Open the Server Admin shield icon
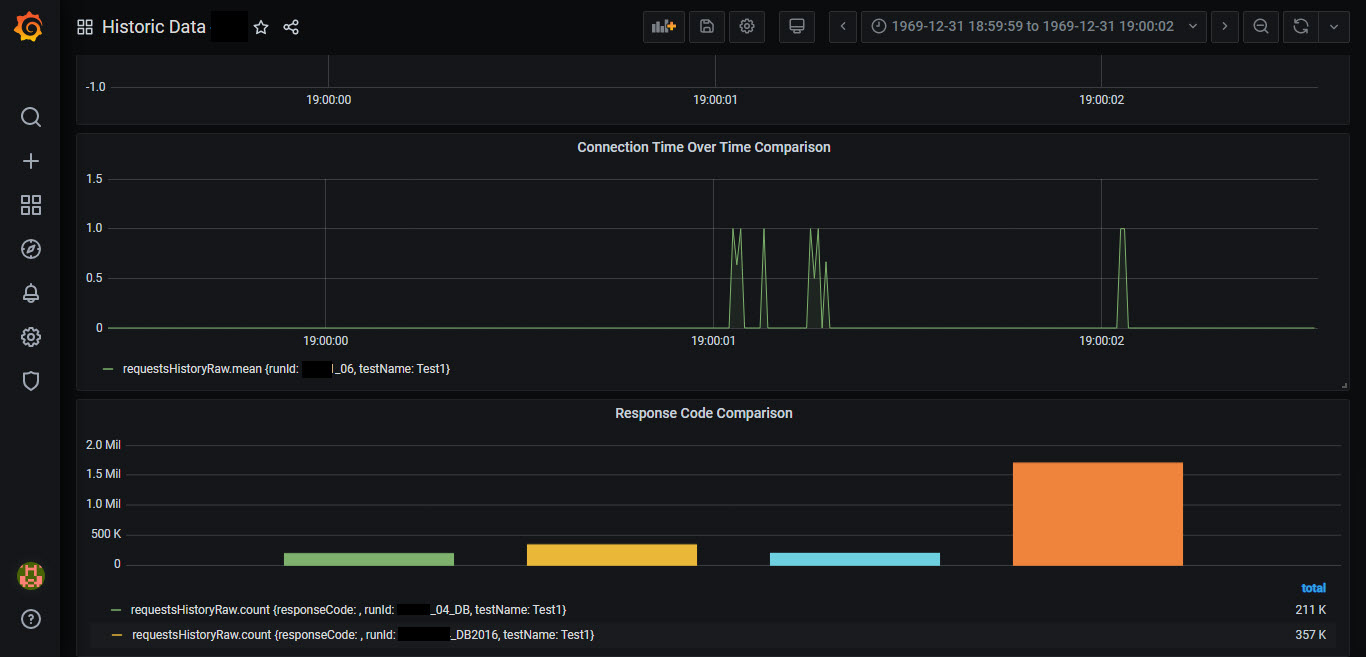The width and height of the screenshot is (1366, 657). point(31,381)
